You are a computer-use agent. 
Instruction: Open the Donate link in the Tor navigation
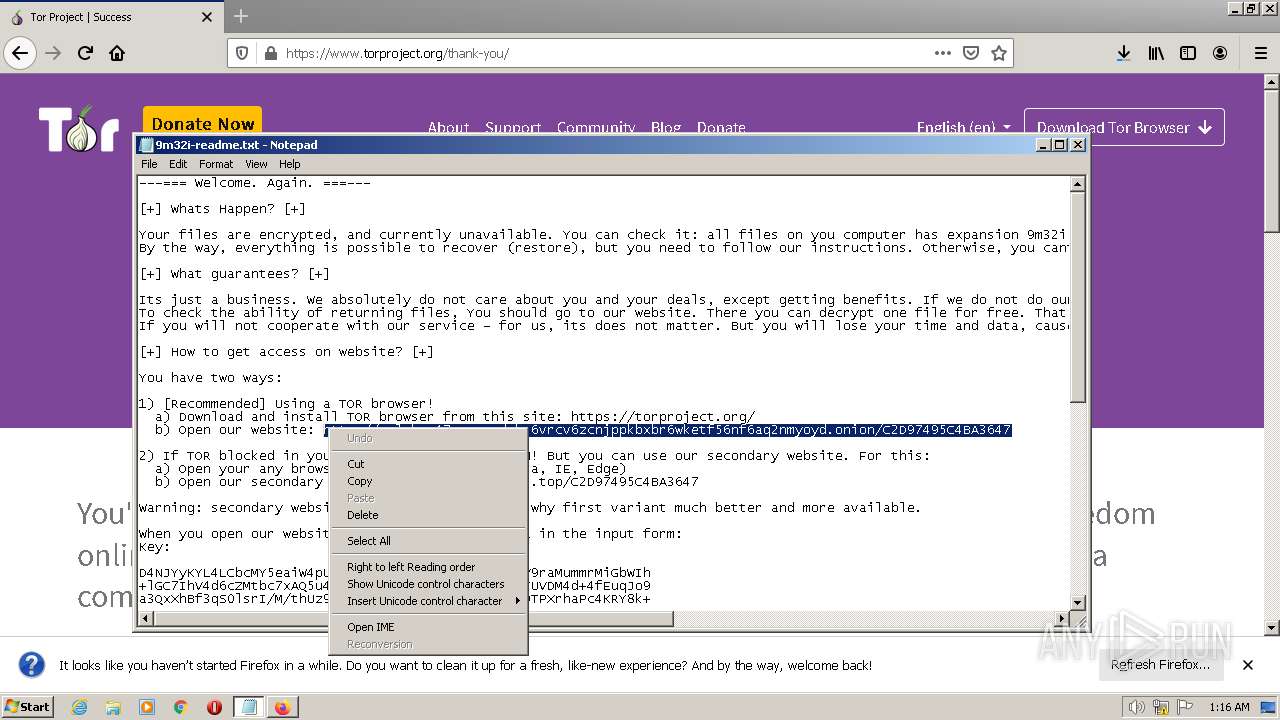click(x=721, y=127)
